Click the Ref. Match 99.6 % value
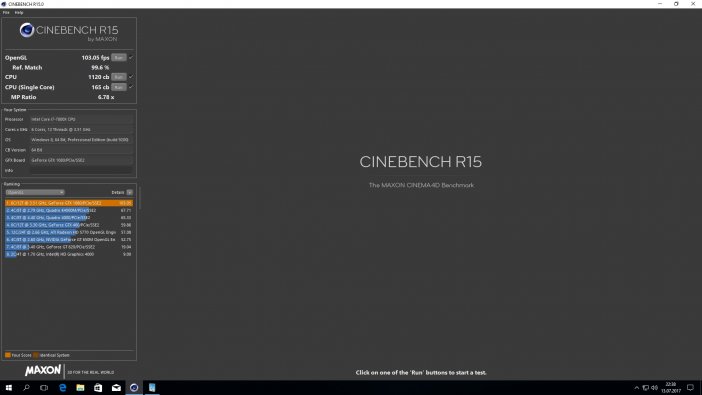 point(100,67)
